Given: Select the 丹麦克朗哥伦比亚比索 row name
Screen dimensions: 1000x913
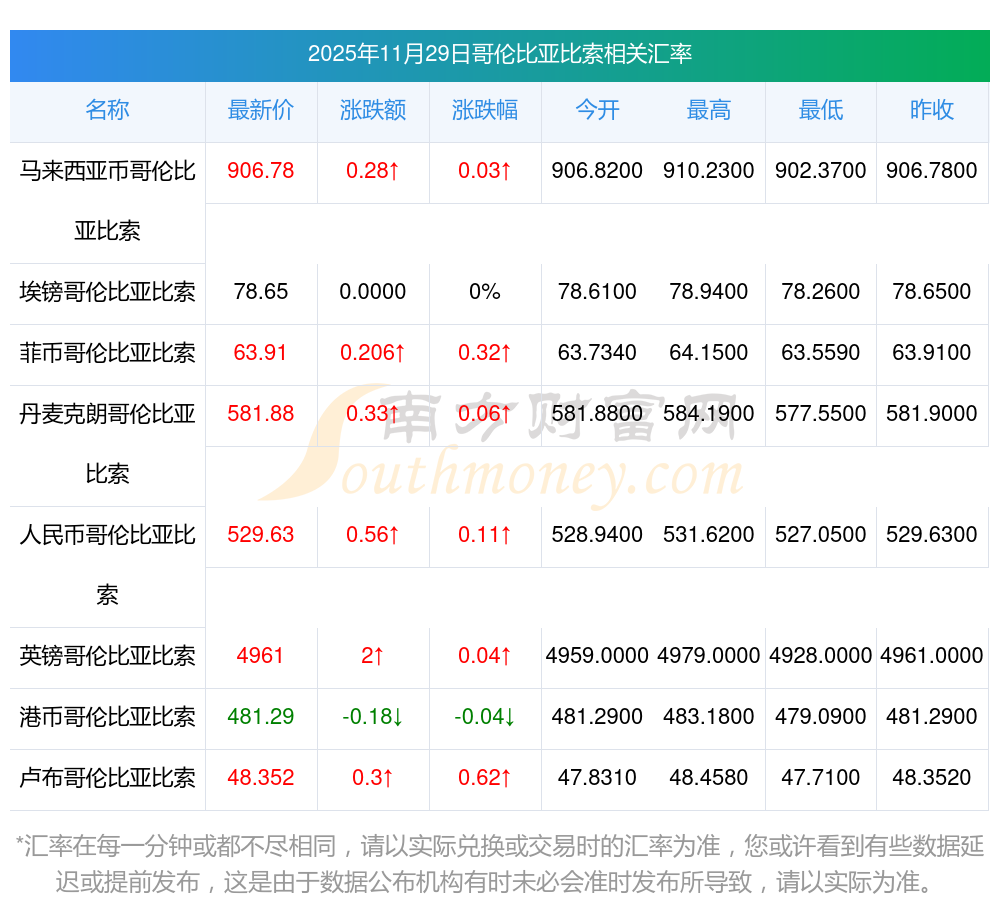Looking at the screenshot, I should 107,443.
